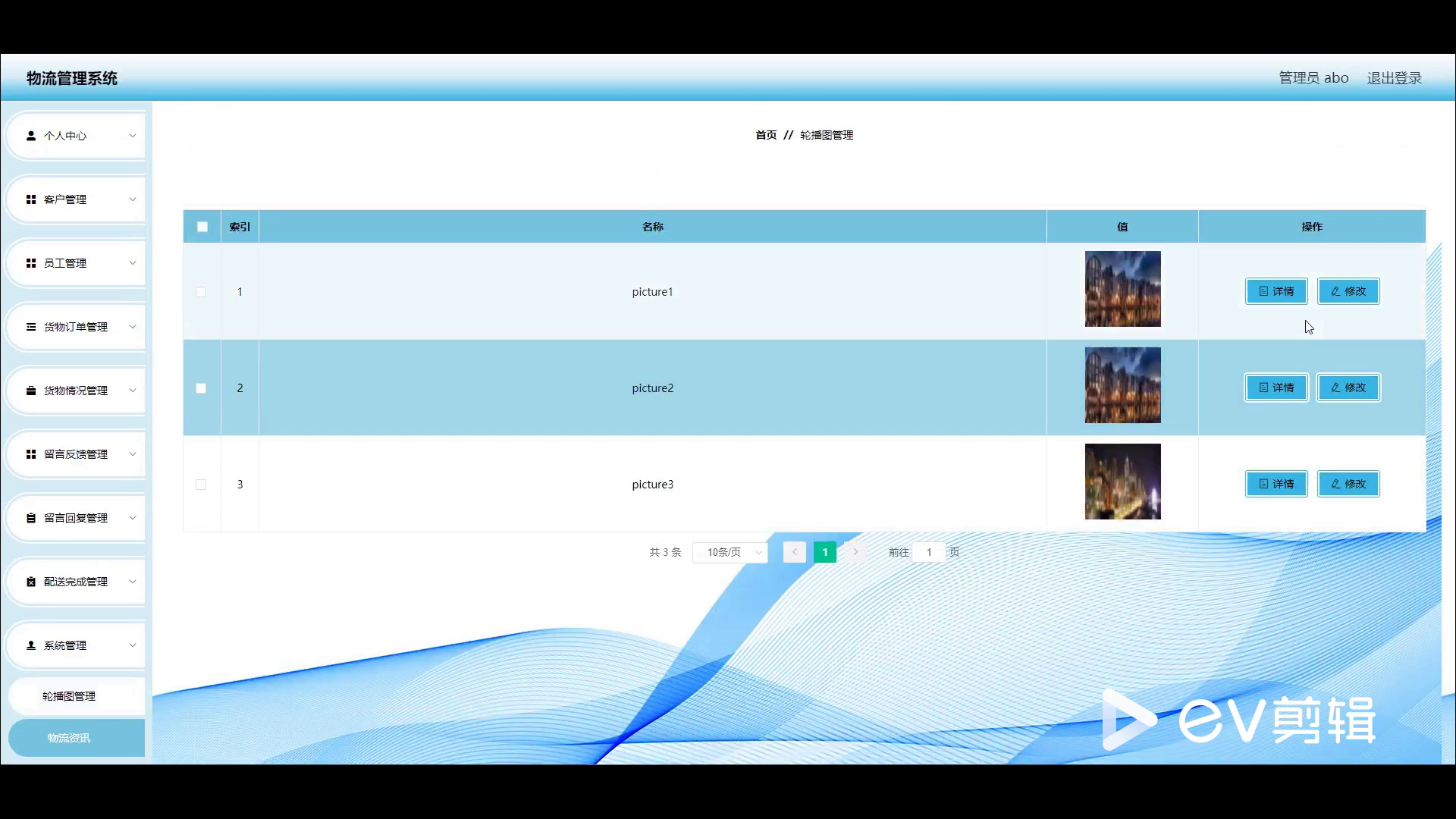Go to the next page arrow

tap(855, 552)
